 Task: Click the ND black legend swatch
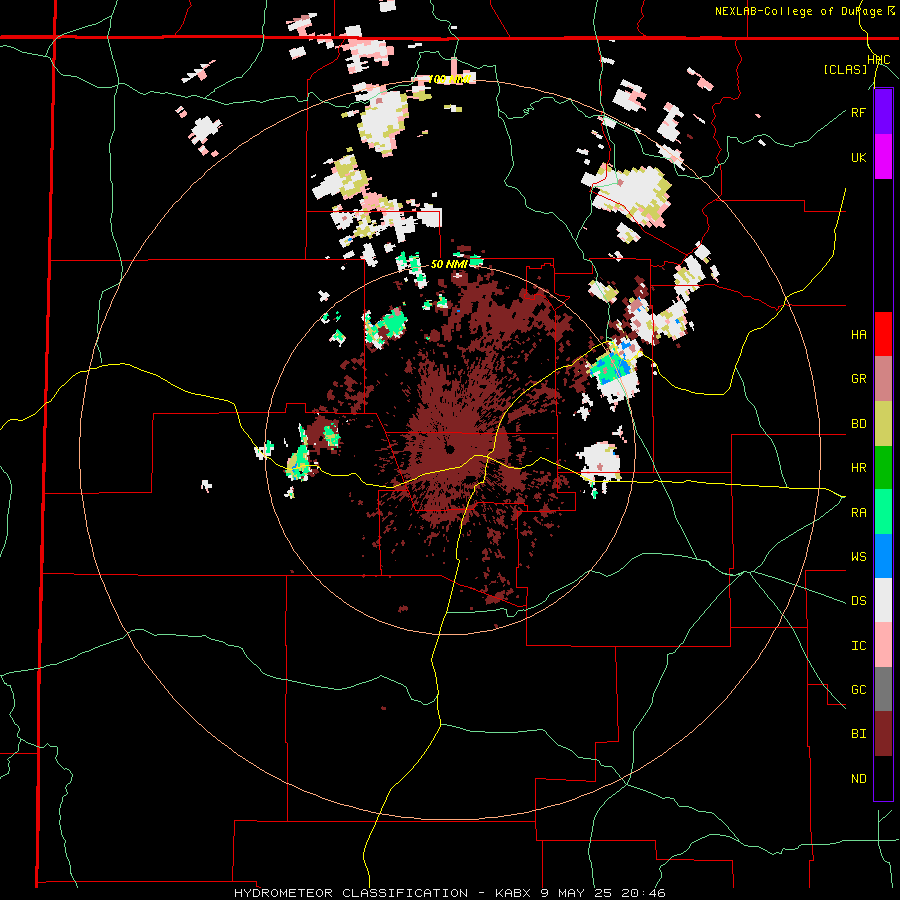click(883, 778)
